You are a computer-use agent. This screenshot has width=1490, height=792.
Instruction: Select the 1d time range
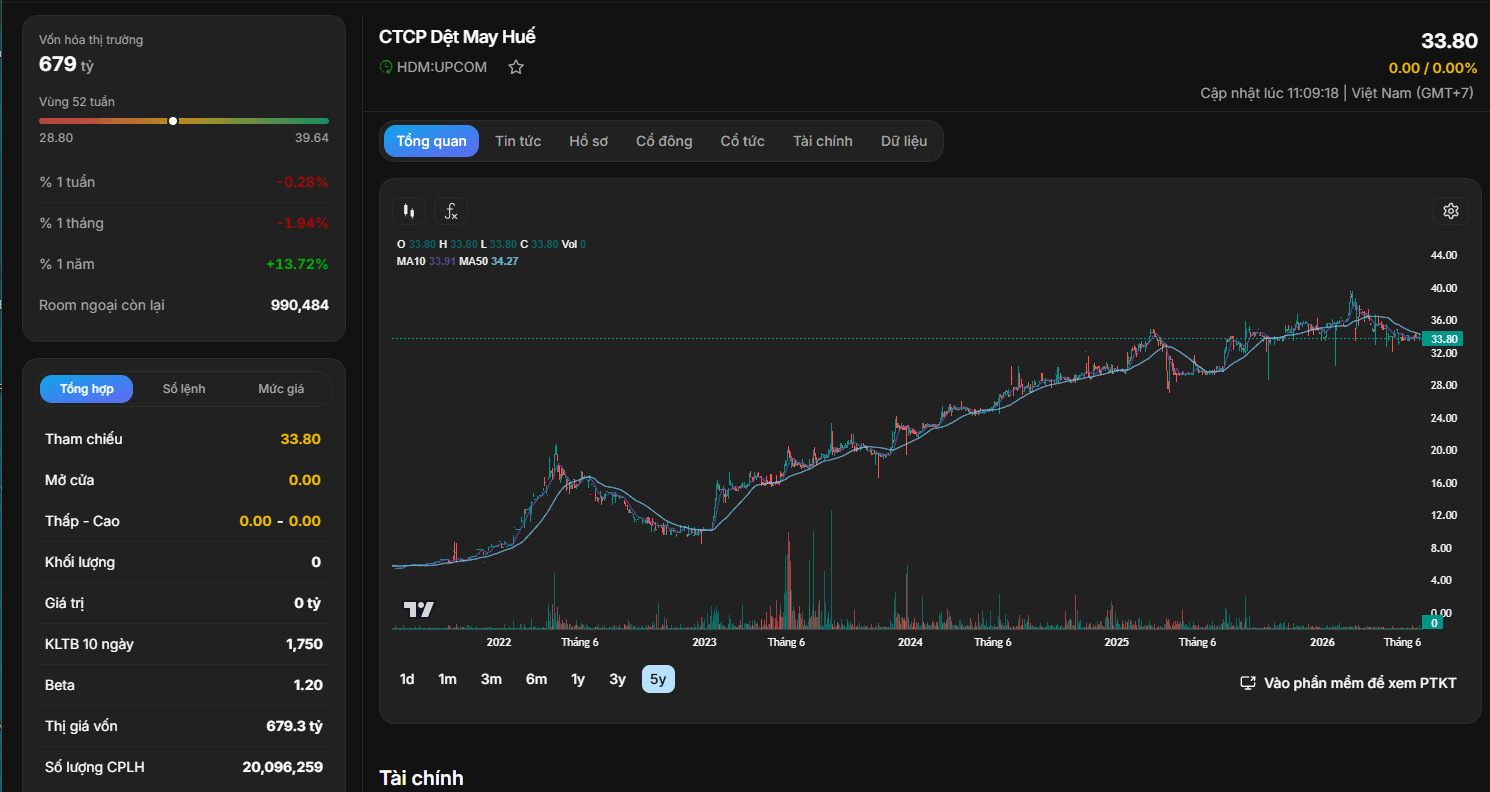click(407, 679)
